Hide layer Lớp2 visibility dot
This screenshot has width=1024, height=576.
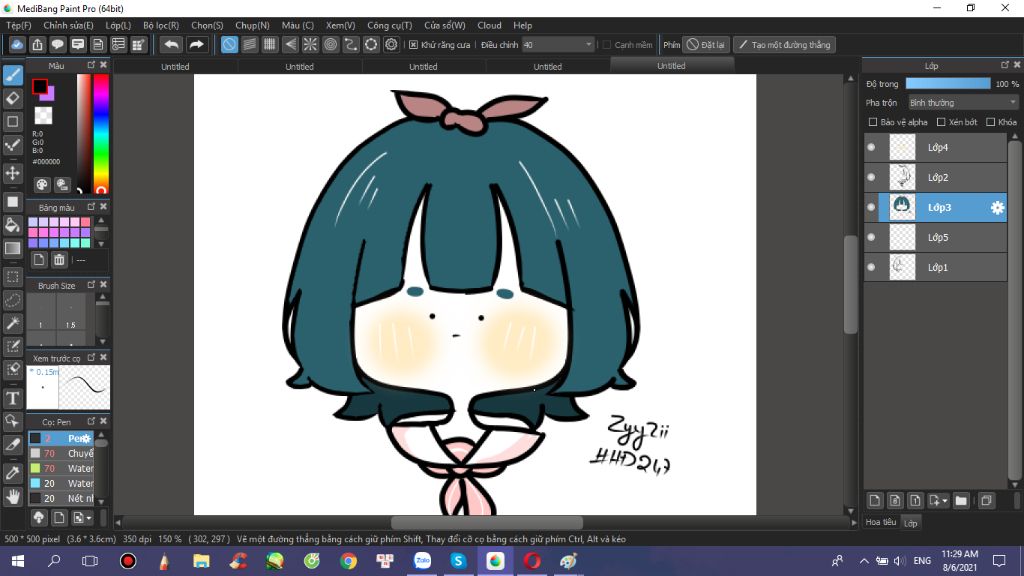(x=871, y=178)
